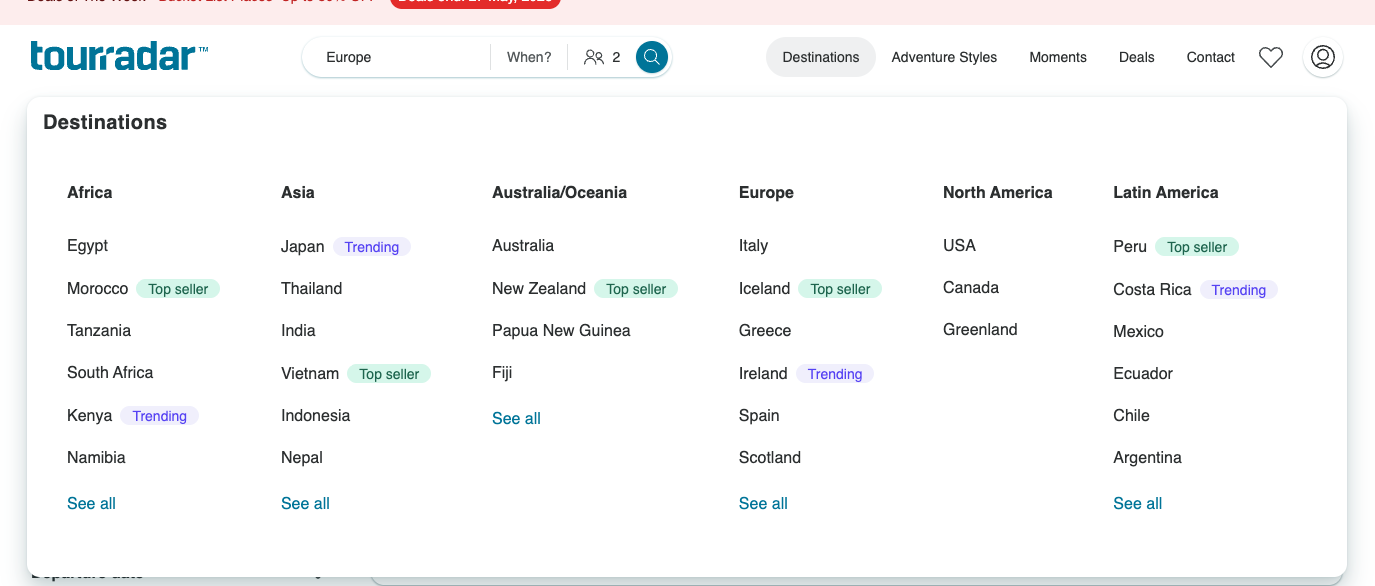Viewport: 1375px width, 586px height.
Task: Click the Top seller badge beside Vietnam
Action: pos(389,374)
